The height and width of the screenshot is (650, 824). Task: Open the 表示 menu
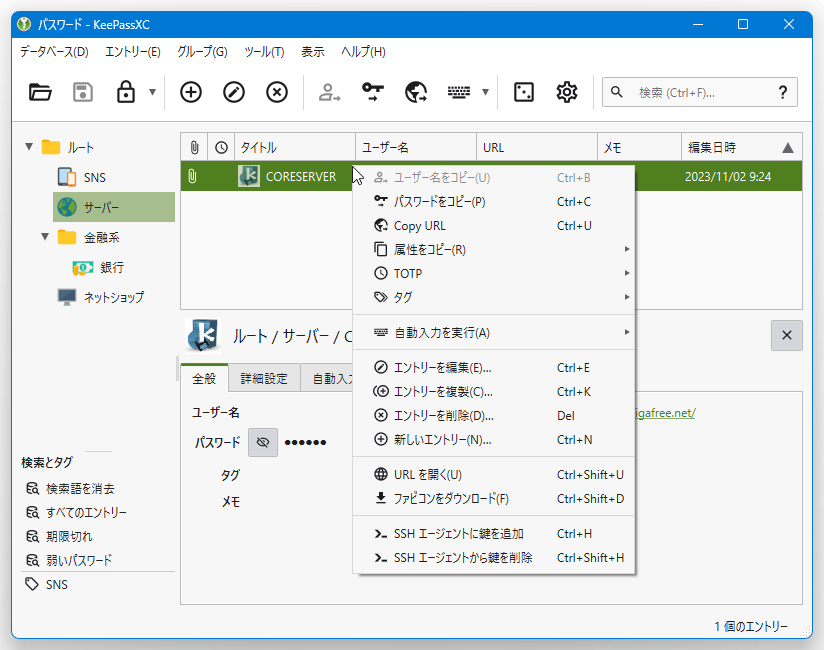tap(313, 51)
